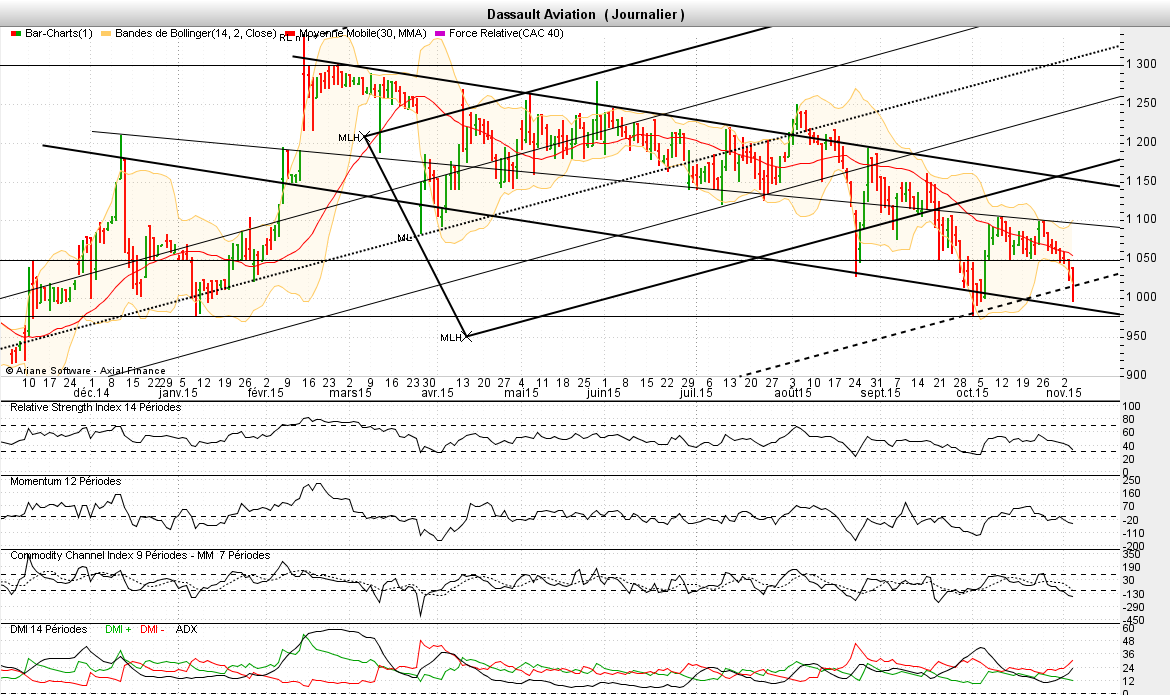This screenshot has width=1170, height=695.
Task: Click the "© Ariane Software - Axial Finance" copyright text
Action: (85, 370)
